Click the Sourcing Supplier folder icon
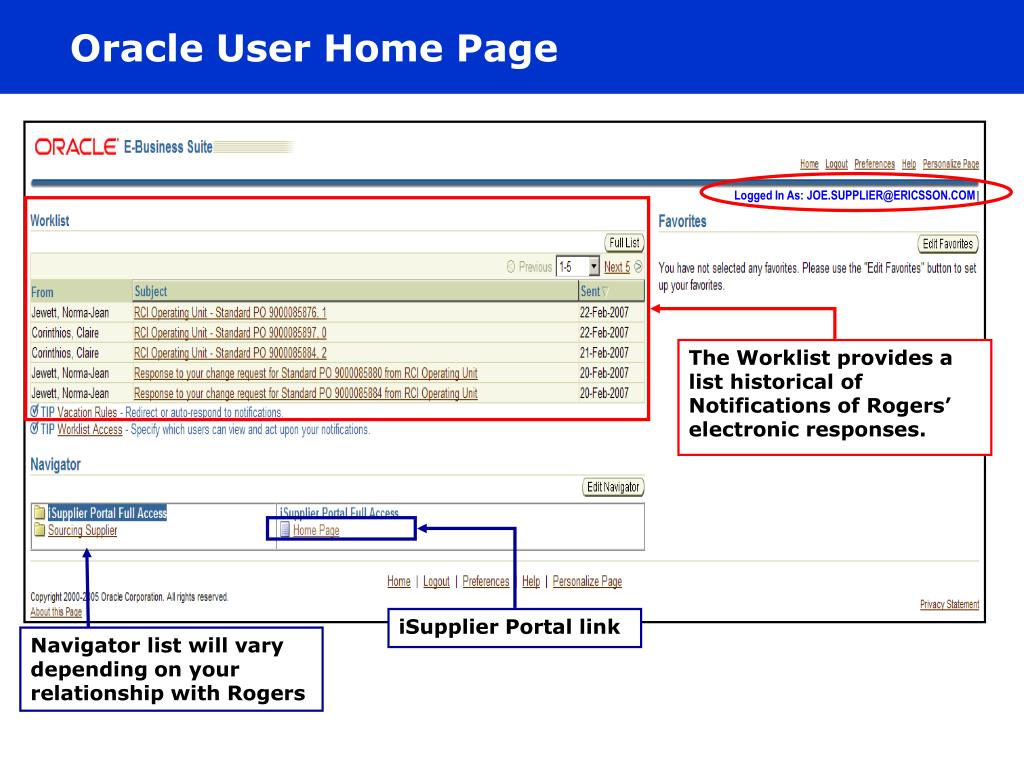The height and width of the screenshot is (768, 1024). 39,531
